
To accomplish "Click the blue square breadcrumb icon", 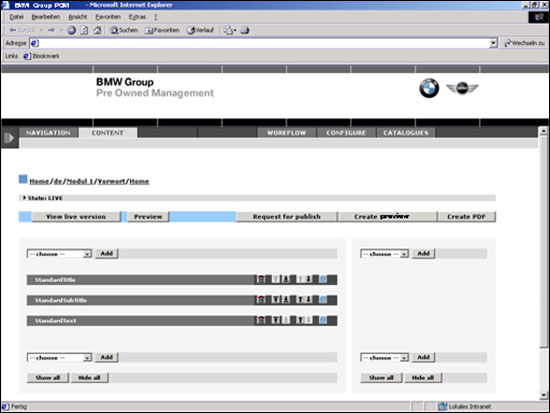I will tap(23, 179).
